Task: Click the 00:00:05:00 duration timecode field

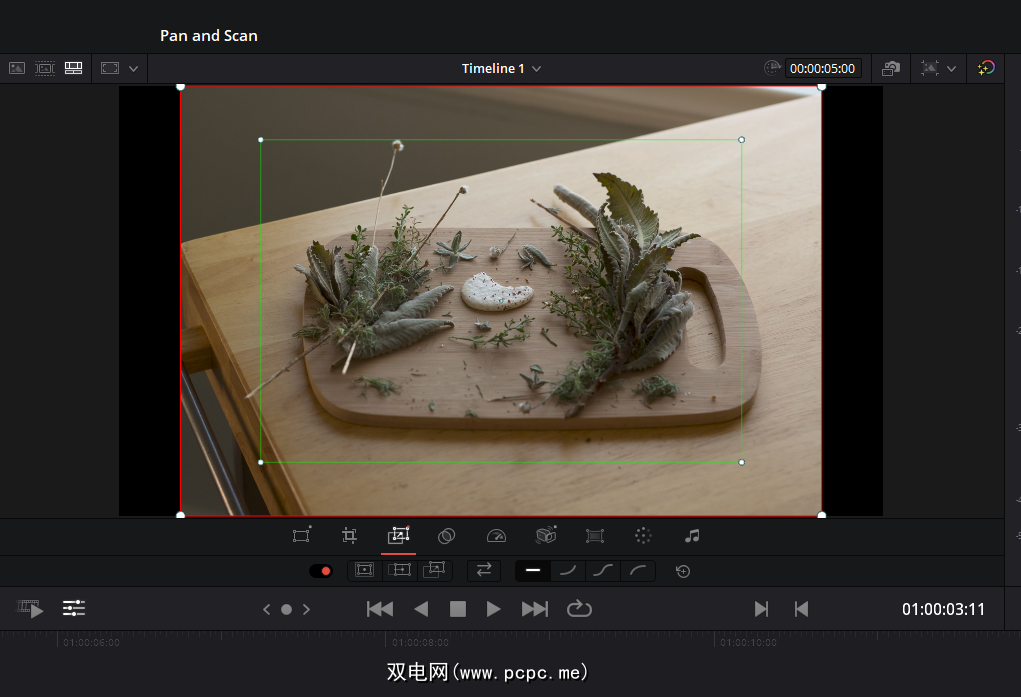Action: coord(822,69)
